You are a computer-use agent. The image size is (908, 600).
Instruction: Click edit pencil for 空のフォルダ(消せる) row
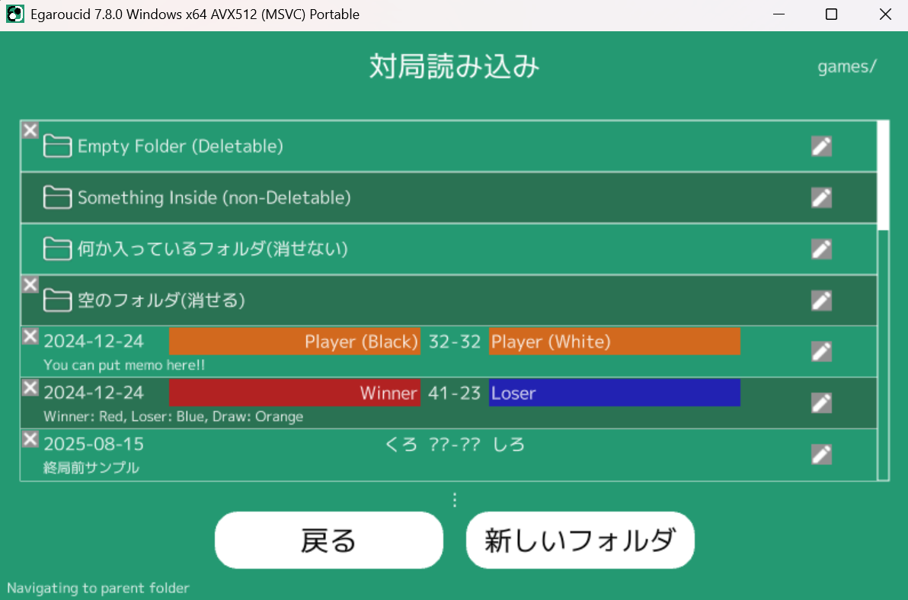point(821,301)
